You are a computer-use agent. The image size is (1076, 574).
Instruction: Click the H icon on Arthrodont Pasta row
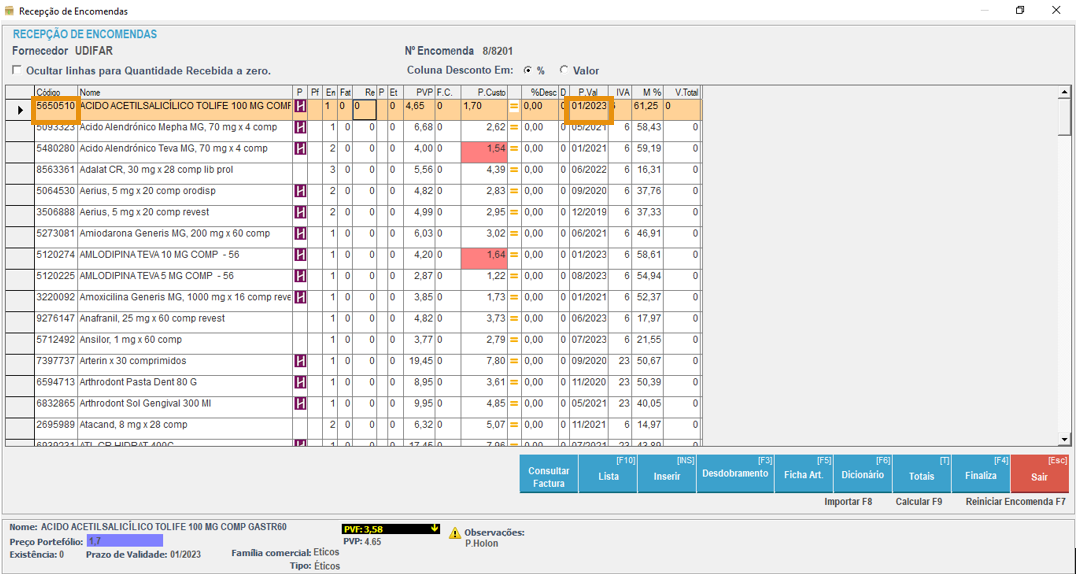coord(299,382)
